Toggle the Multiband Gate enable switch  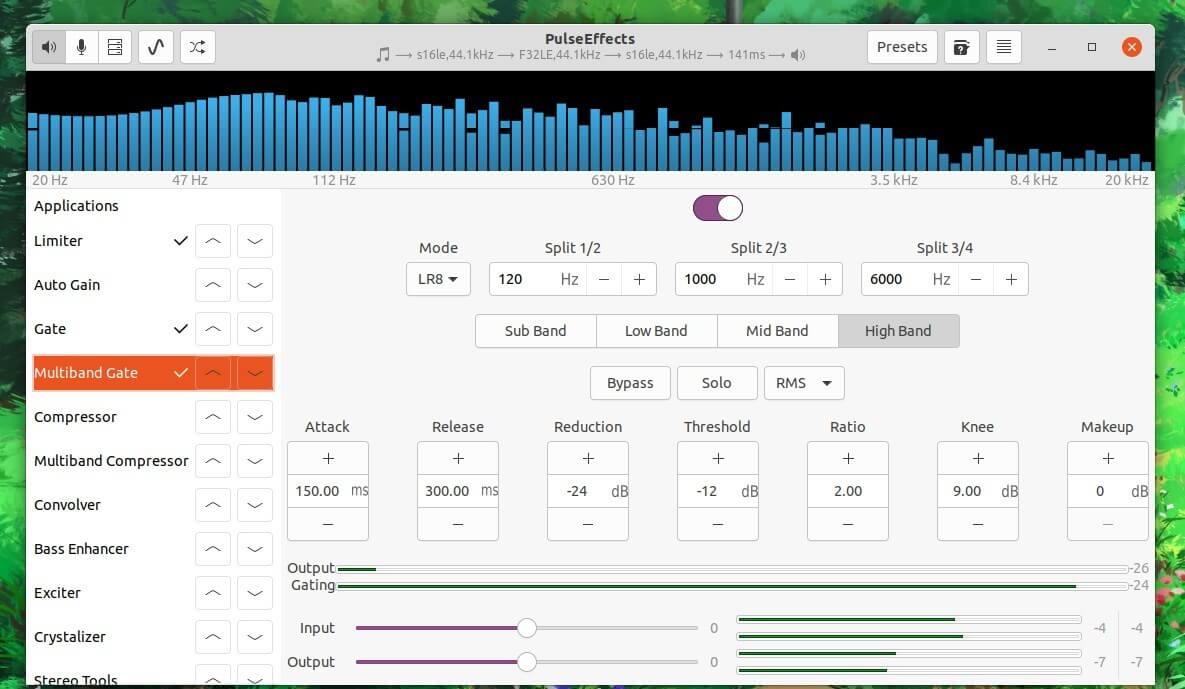(x=718, y=208)
